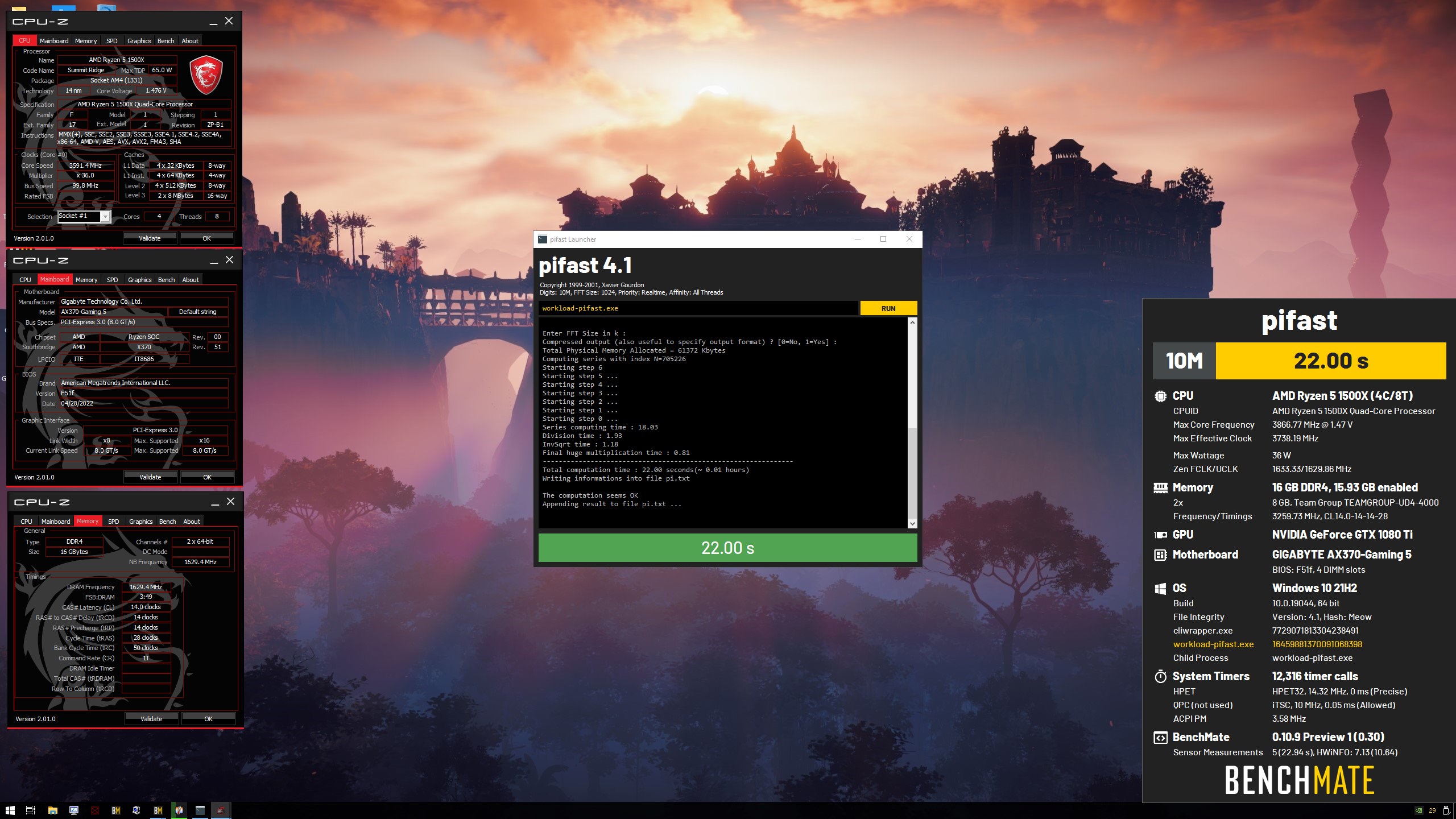Click the CAS# Latency value 14.0 clocks

(146, 607)
